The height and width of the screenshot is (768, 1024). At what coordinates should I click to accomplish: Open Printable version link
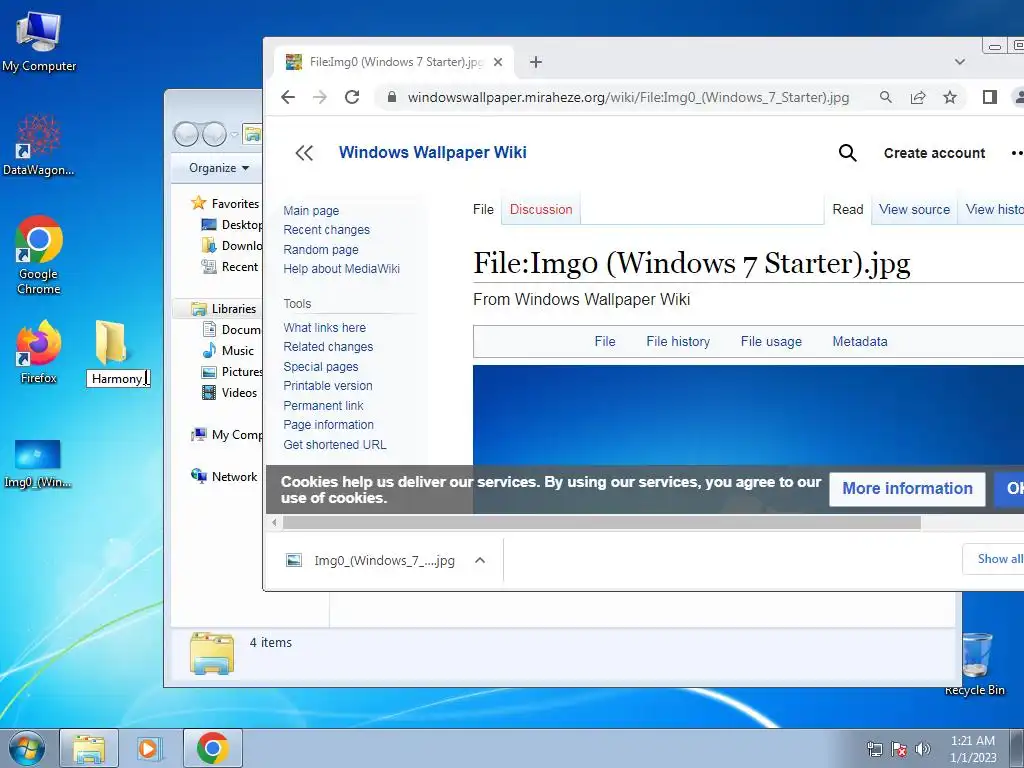(328, 386)
